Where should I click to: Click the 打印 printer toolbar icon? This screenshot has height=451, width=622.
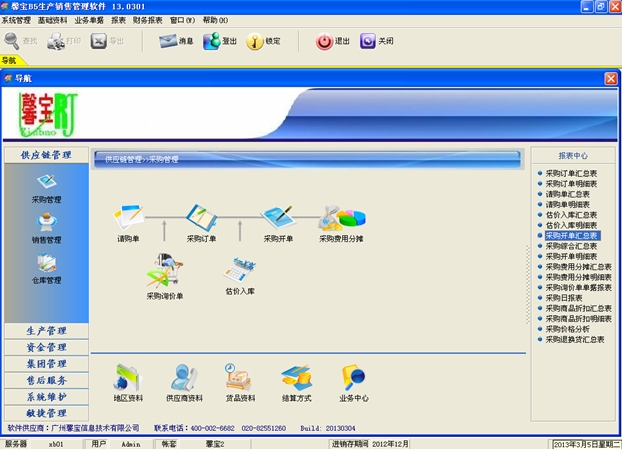(x=56, y=41)
